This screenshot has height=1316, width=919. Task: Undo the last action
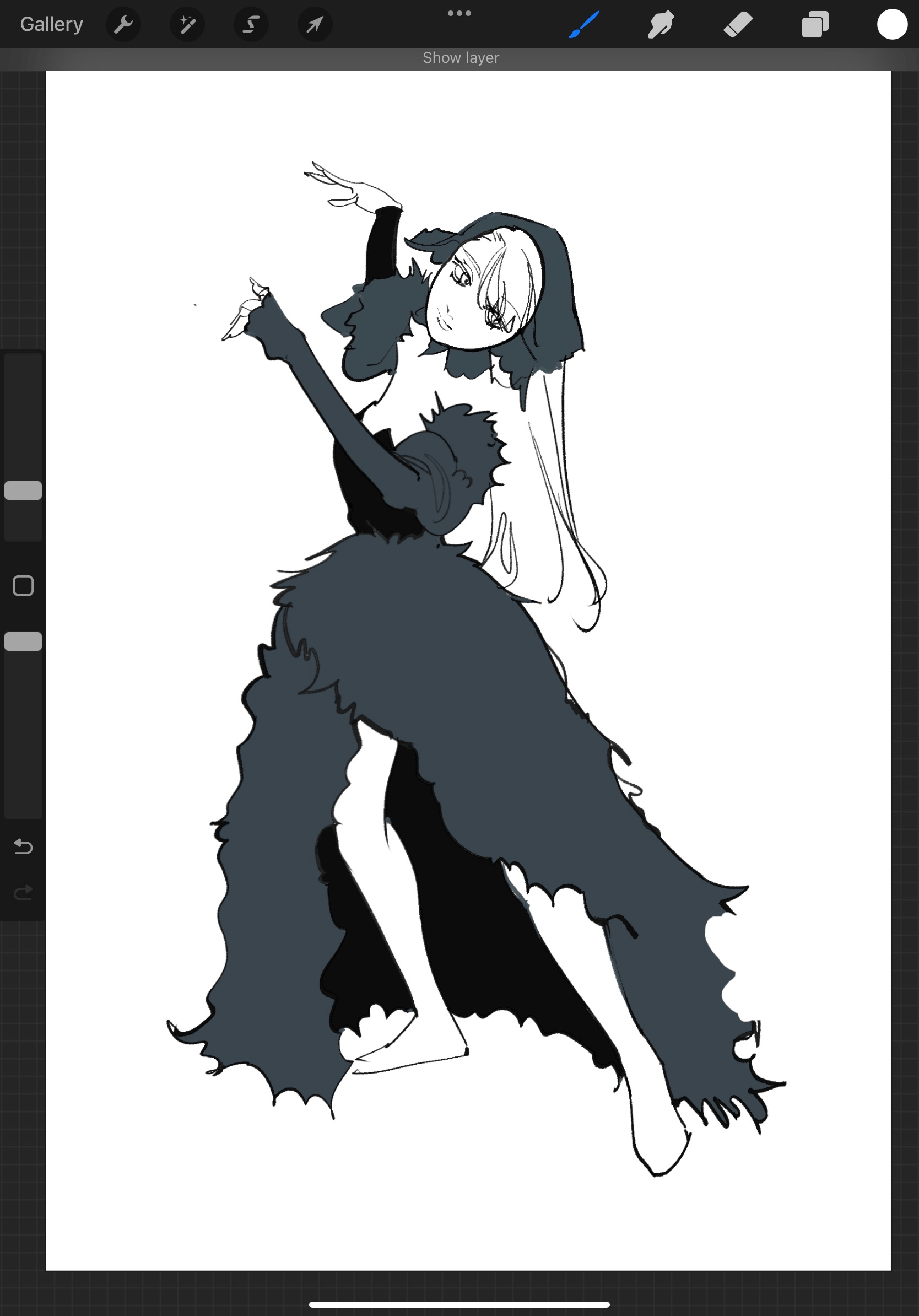(23, 846)
